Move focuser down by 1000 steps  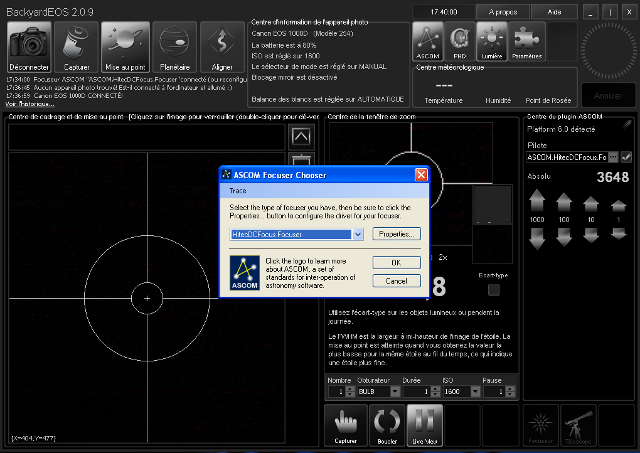pos(537,239)
